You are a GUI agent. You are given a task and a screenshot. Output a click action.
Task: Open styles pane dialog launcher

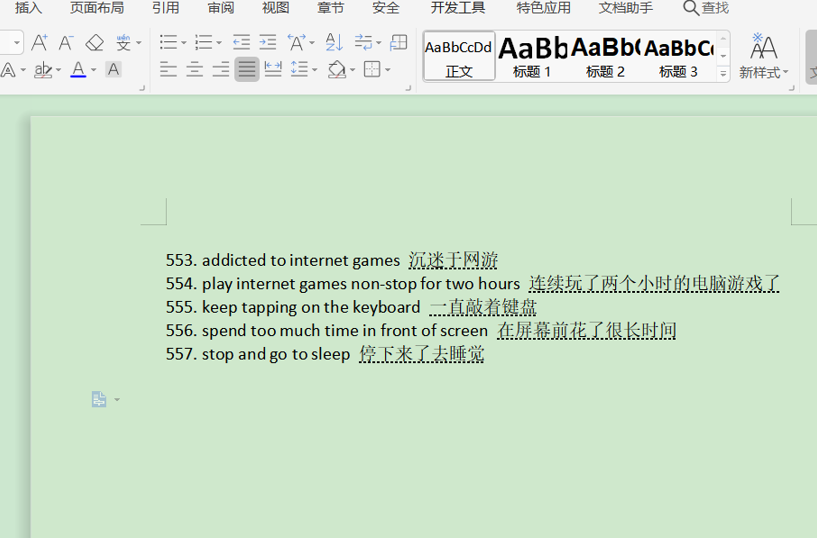coord(791,88)
